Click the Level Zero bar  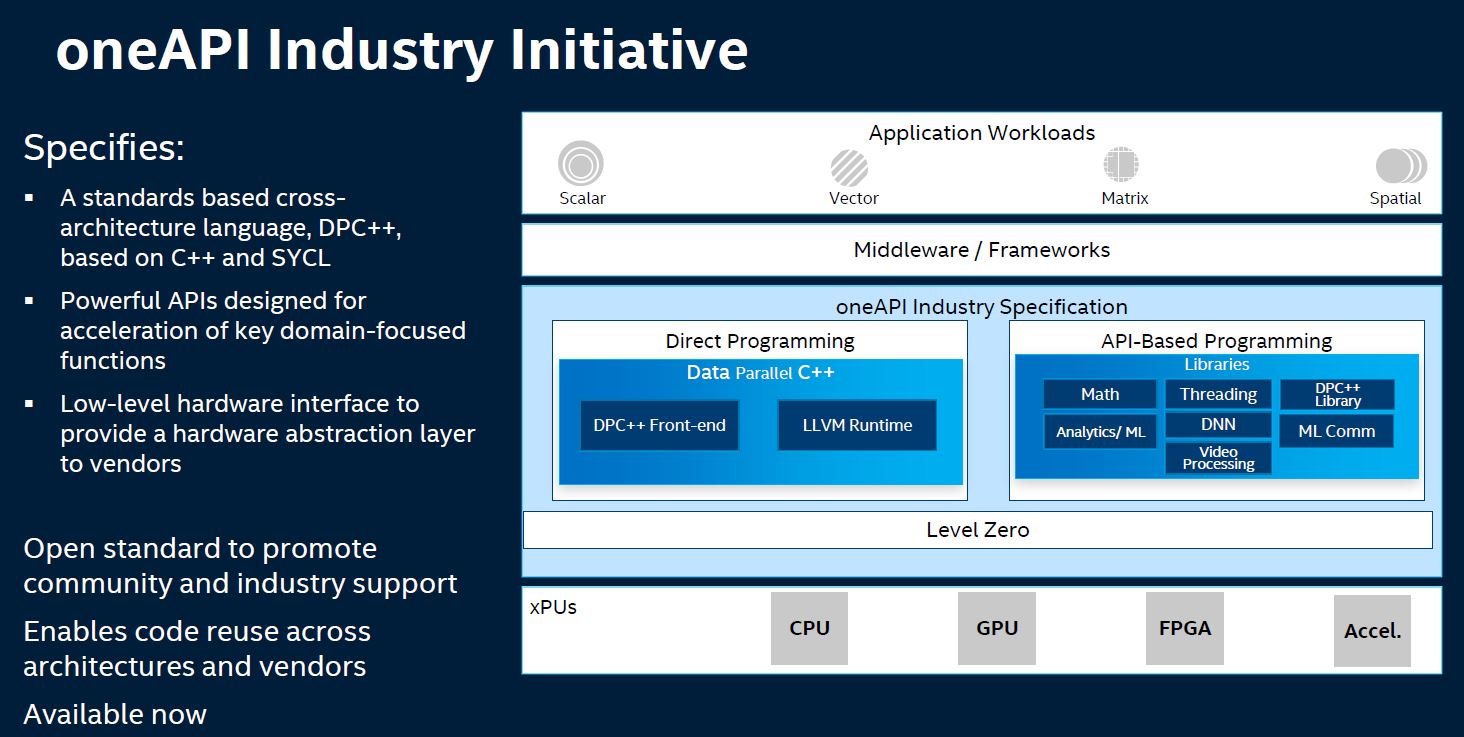(x=977, y=530)
